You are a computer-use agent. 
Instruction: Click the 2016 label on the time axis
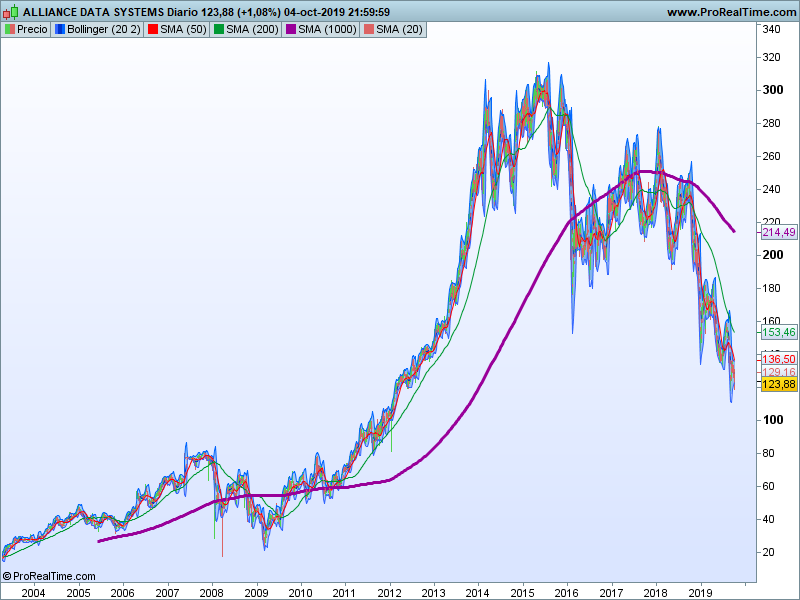click(x=566, y=593)
